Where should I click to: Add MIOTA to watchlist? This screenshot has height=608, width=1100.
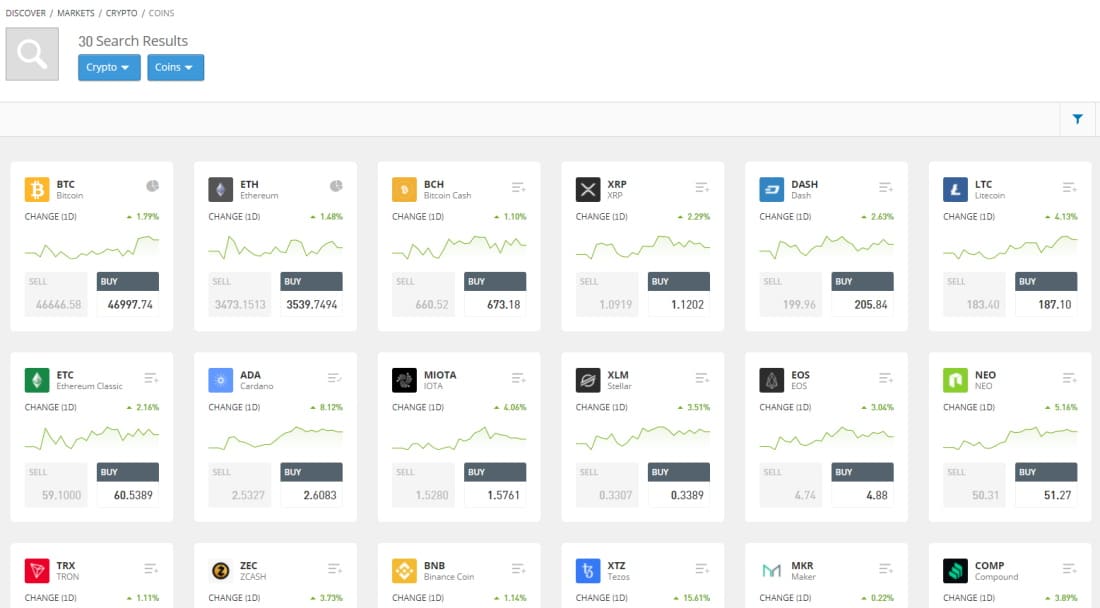(518, 378)
